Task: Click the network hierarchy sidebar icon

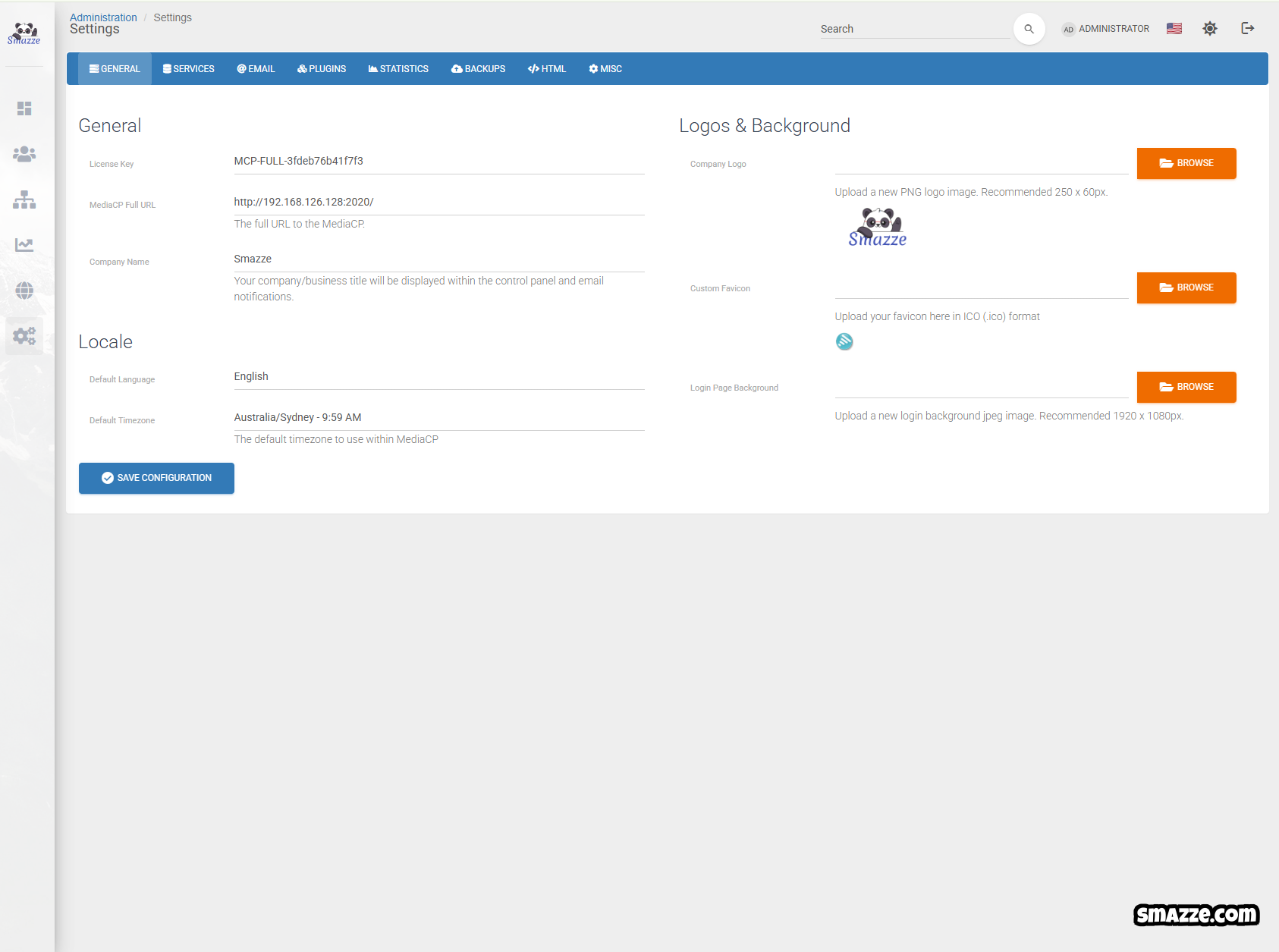Action: pos(24,200)
